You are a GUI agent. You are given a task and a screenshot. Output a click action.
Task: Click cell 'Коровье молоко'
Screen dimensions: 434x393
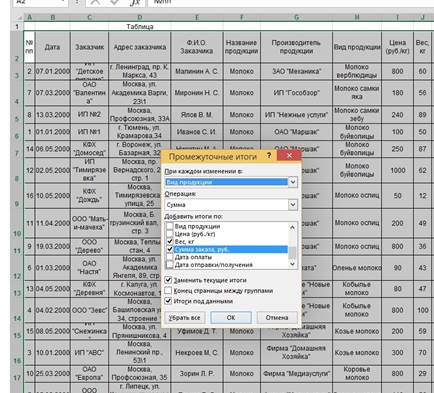pyautogui.click(x=357, y=373)
